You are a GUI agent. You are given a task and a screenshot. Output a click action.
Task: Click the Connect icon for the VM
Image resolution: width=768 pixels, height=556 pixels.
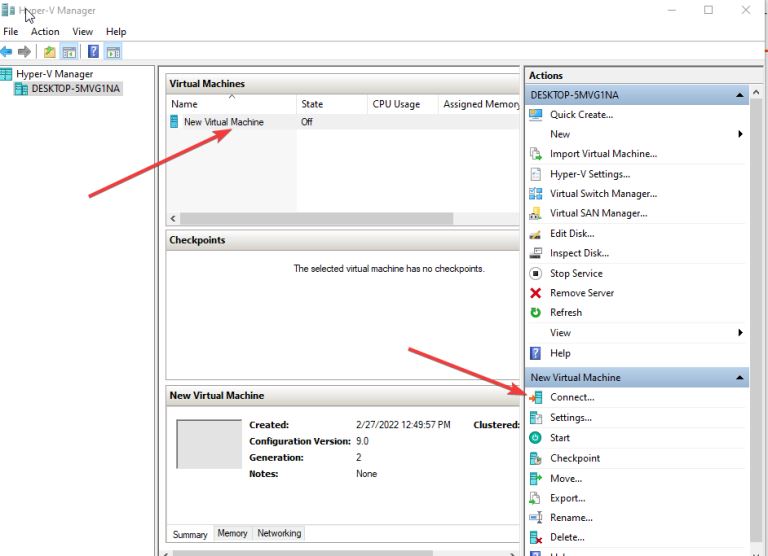pyautogui.click(x=536, y=397)
